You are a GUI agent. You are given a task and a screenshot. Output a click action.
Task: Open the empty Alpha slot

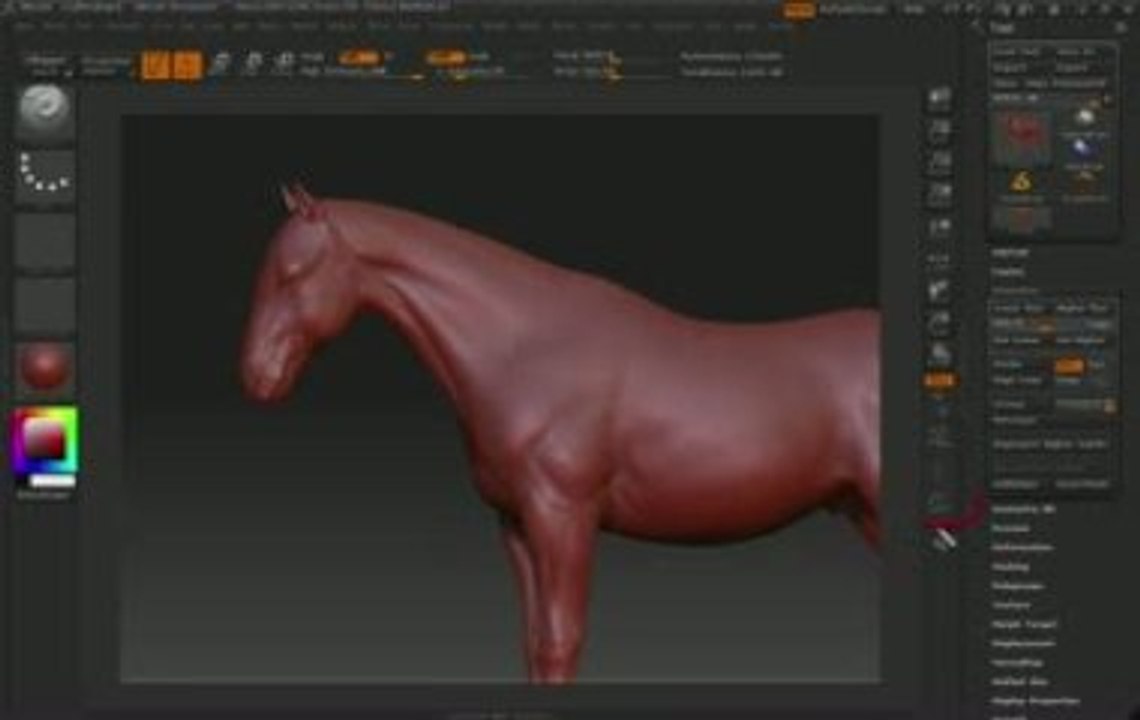pyautogui.click(x=44, y=240)
